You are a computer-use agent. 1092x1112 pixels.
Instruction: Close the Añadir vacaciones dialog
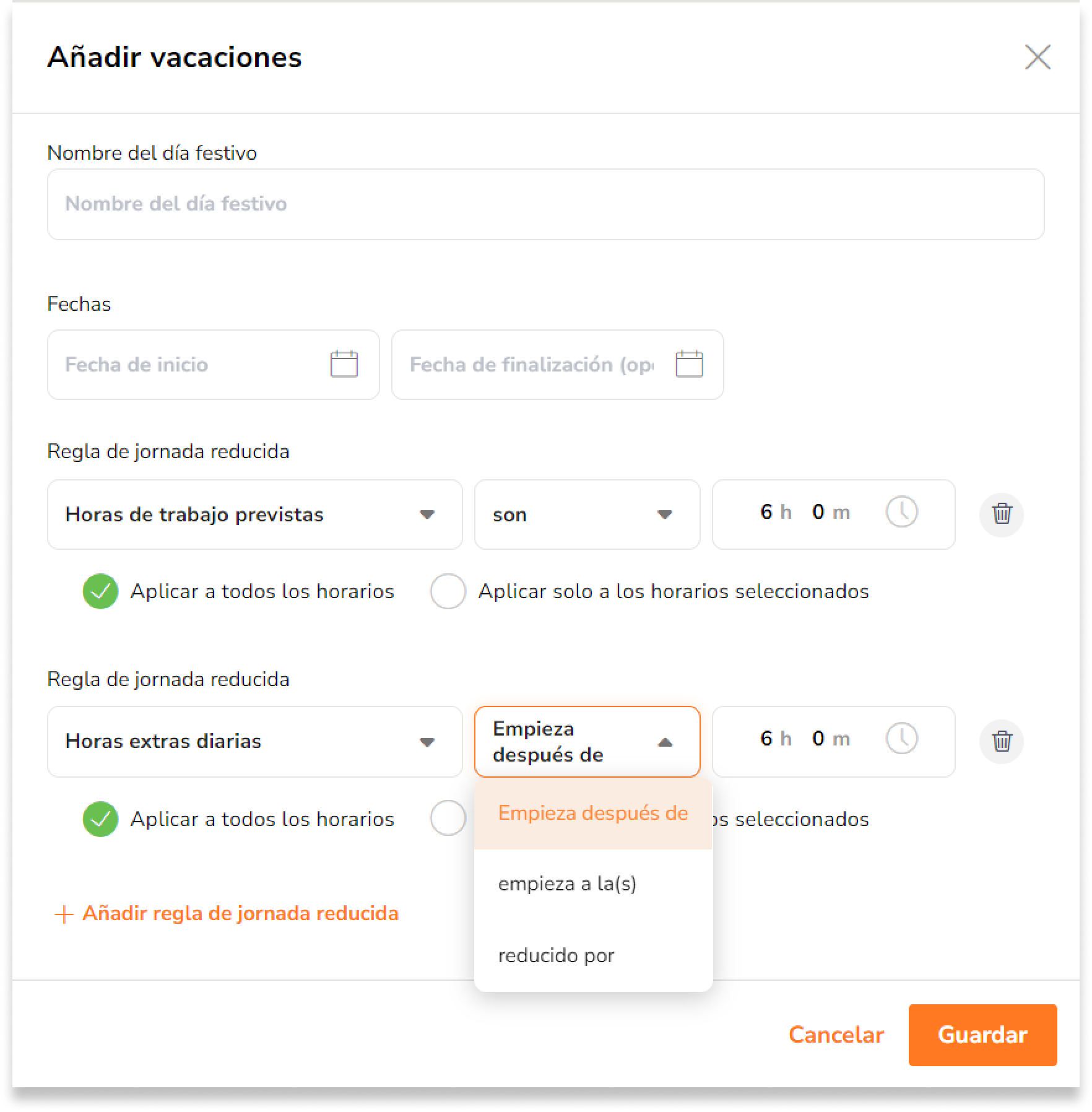pyautogui.click(x=1038, y=58)
